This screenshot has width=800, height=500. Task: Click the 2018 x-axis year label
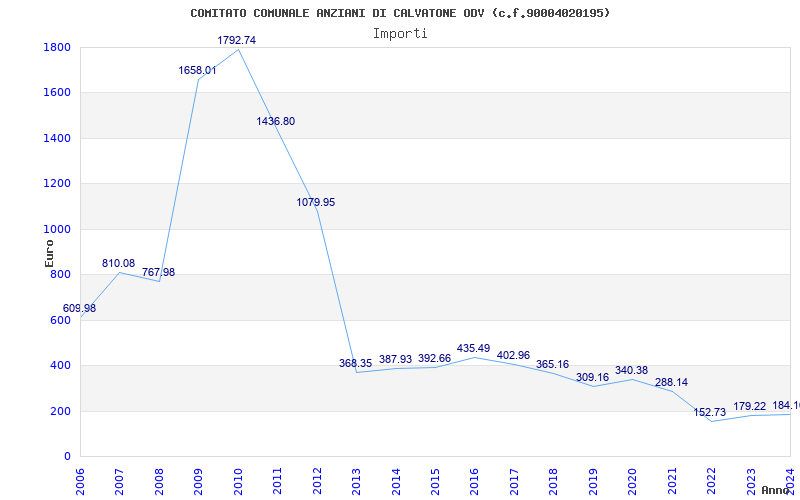click(554, 481)
